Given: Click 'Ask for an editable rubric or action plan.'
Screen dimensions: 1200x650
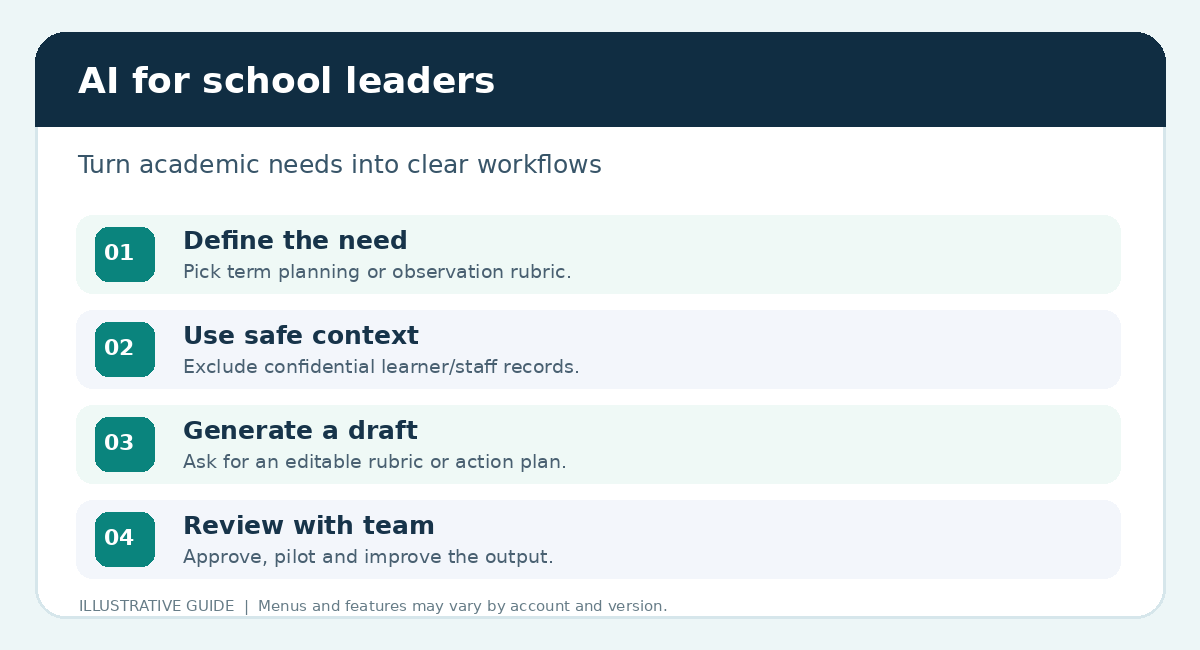Looking at the screenshot, I should click(x=375, y=462).
